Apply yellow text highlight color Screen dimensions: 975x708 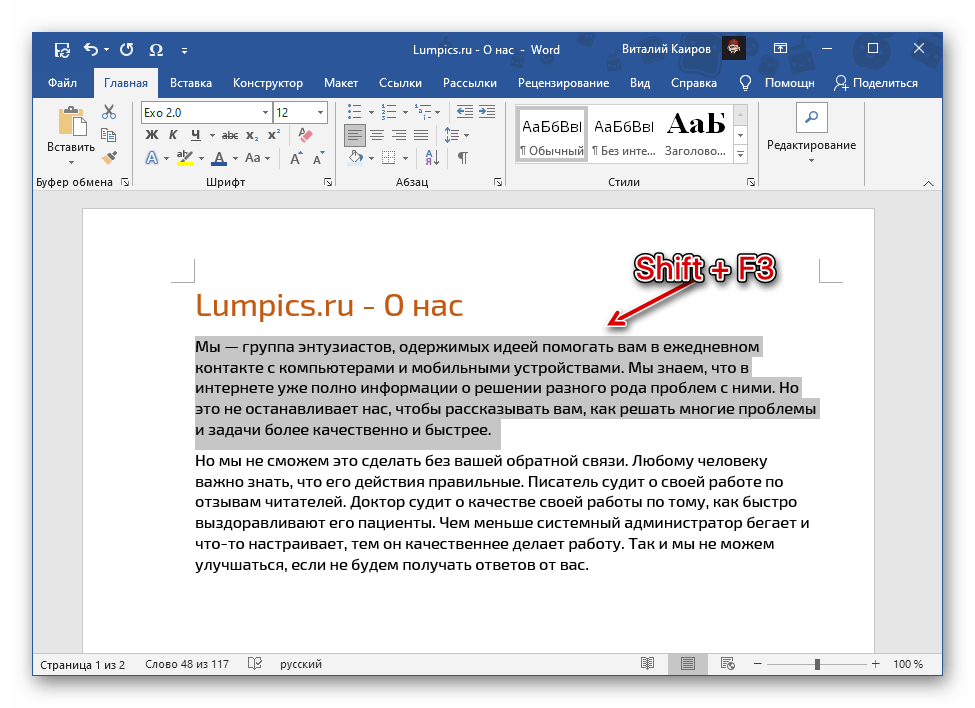point(185,158)
